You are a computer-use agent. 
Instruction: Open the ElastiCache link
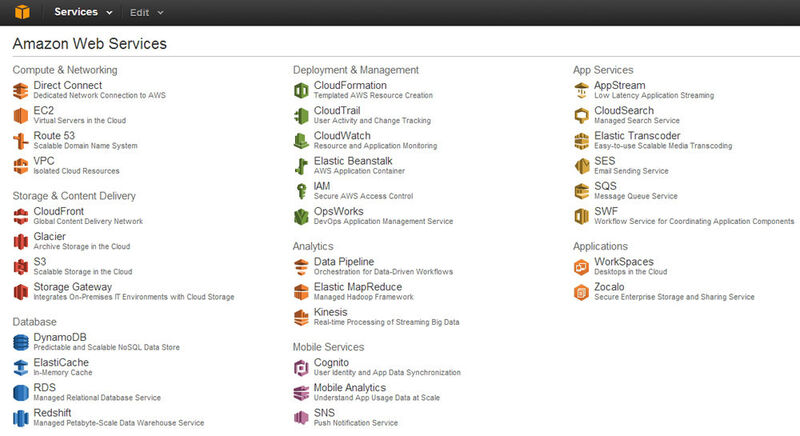(61, 363)
